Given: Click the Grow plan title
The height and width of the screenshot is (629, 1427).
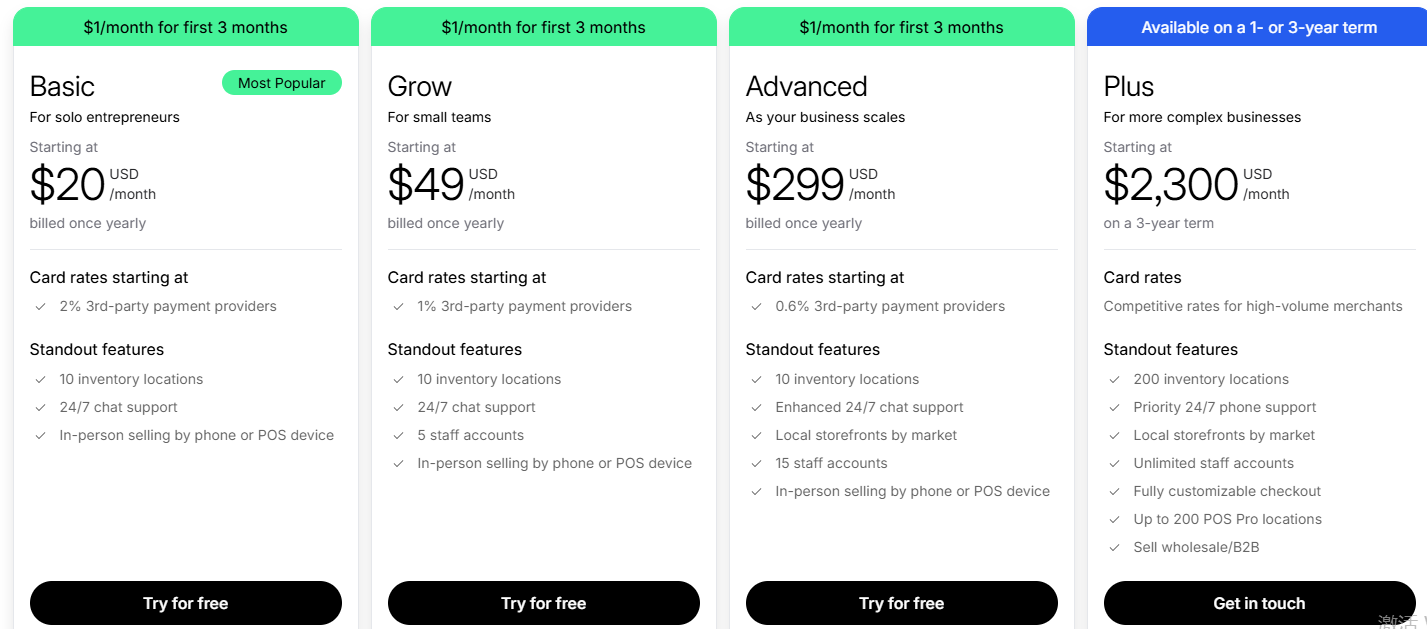Looking at the screenshot, I should (420, 86).
